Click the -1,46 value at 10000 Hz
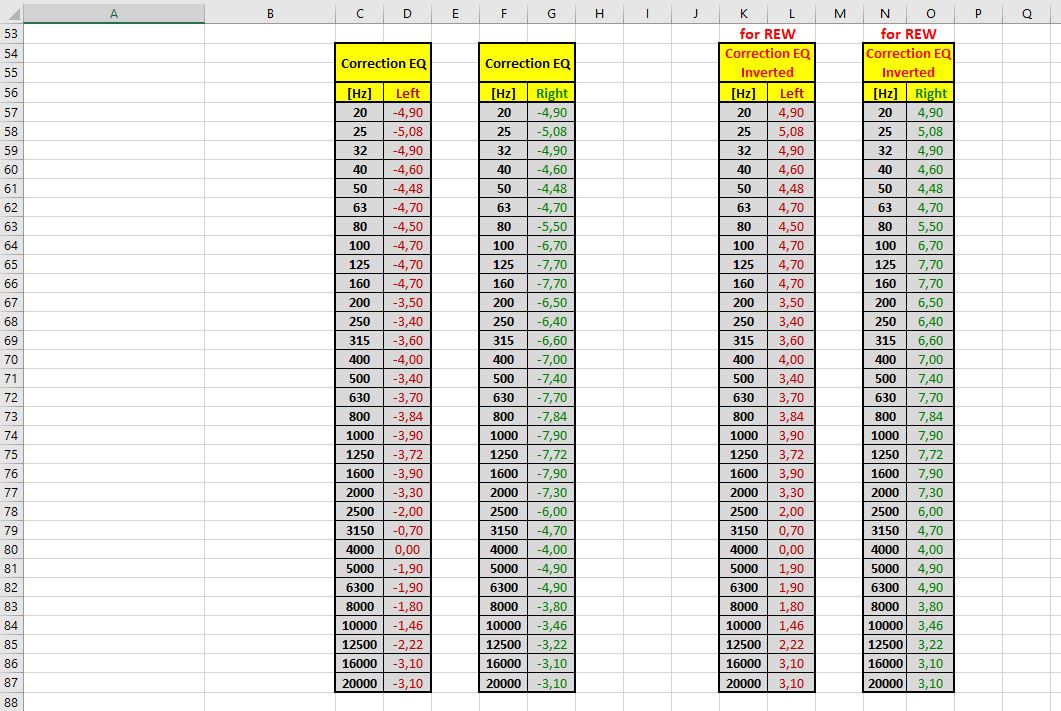This screenshot has height=711, width=1061. click(x=407, y=626)
